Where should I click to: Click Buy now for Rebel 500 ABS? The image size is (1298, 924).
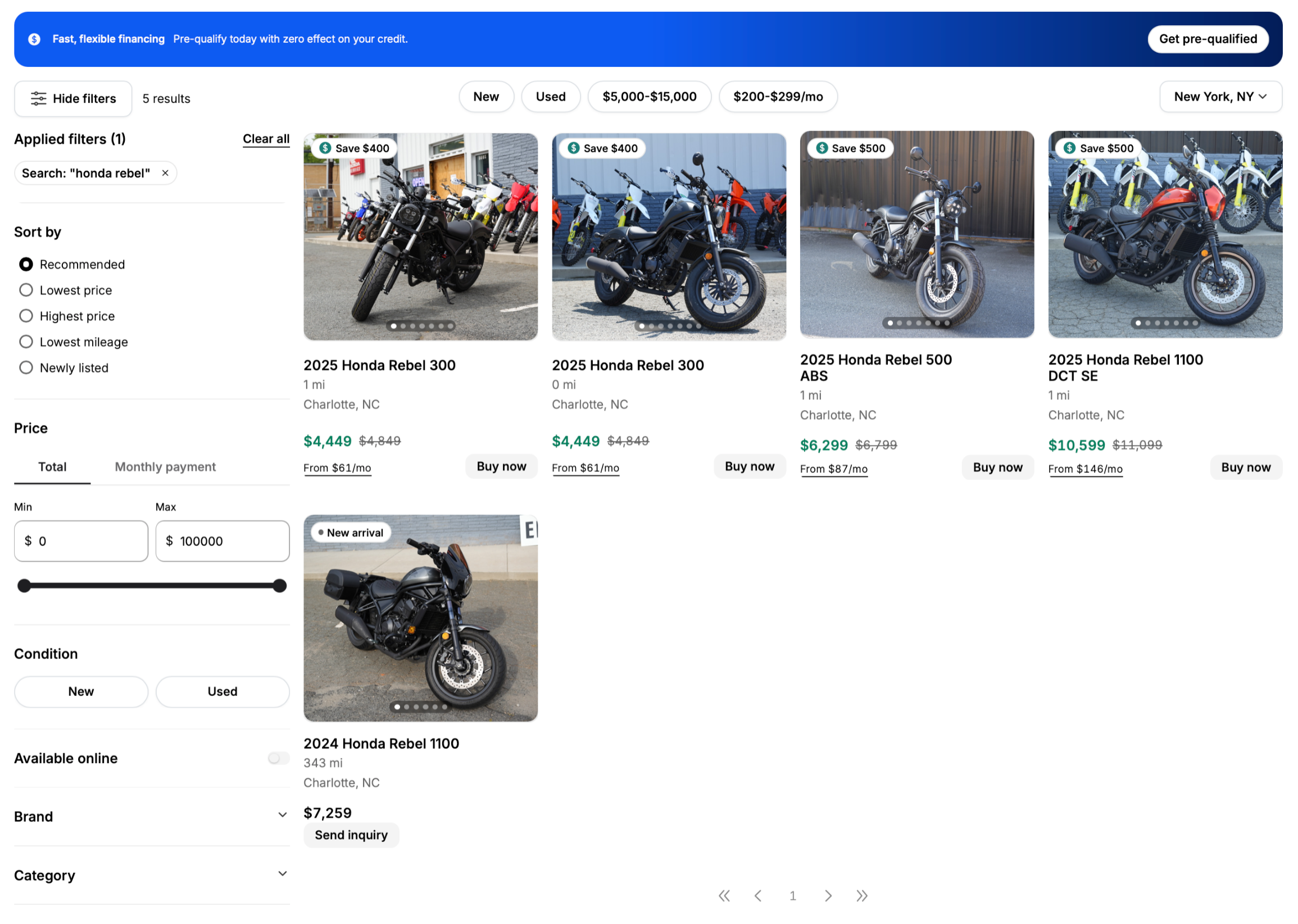pyautogui.click(x=999, y=468)
